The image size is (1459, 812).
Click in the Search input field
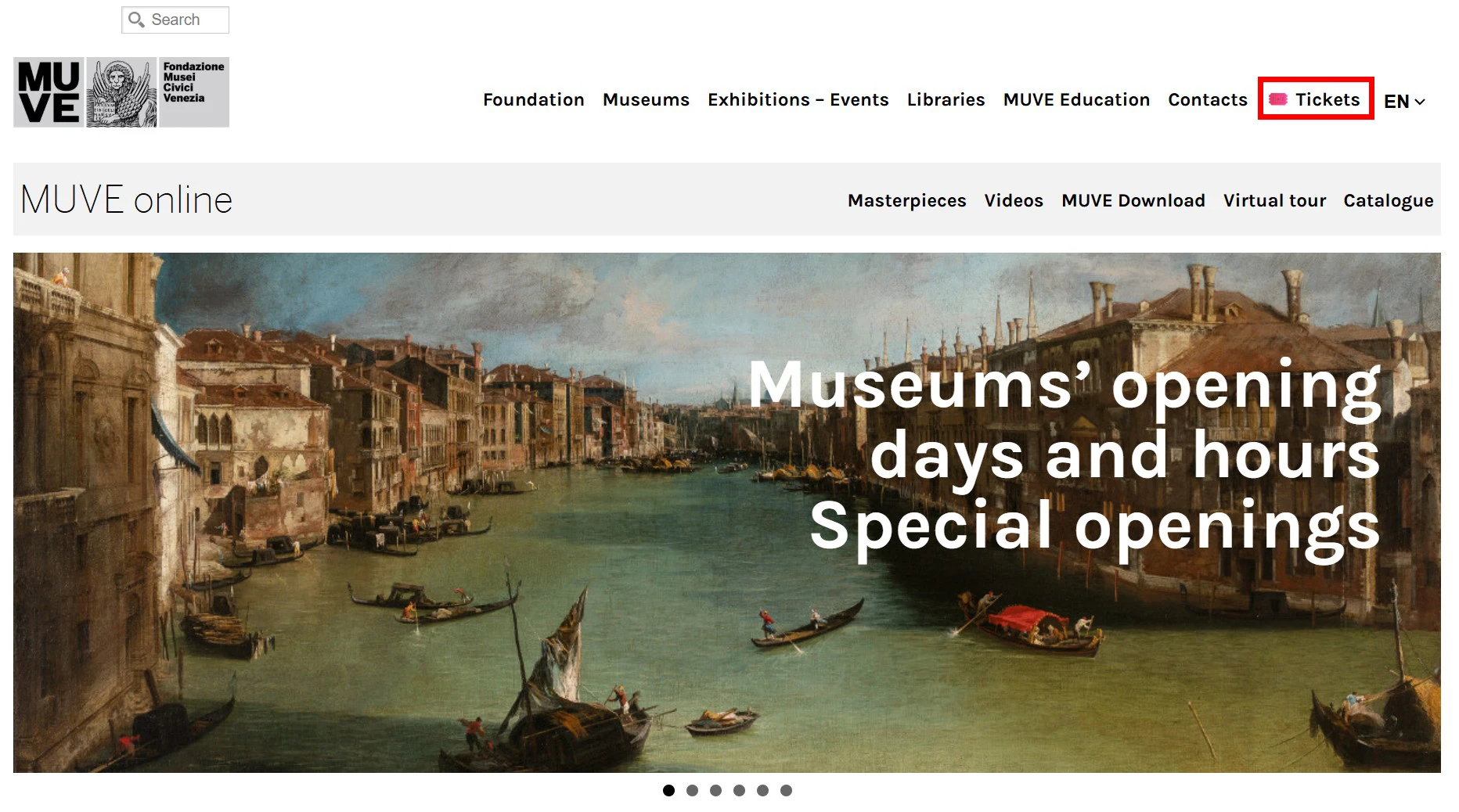point(175,20)
